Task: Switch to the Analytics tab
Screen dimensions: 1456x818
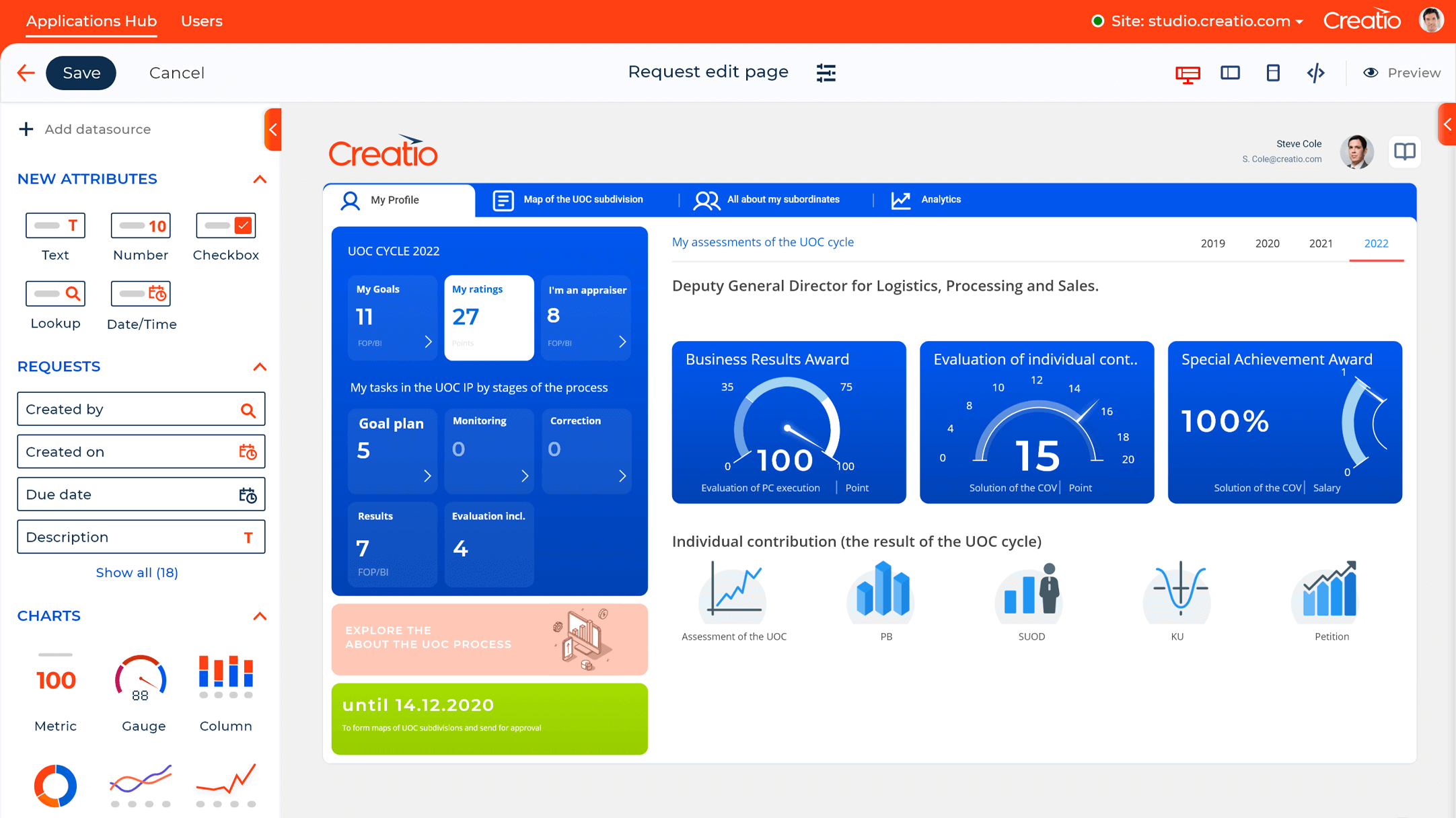Action: (940, 199)
